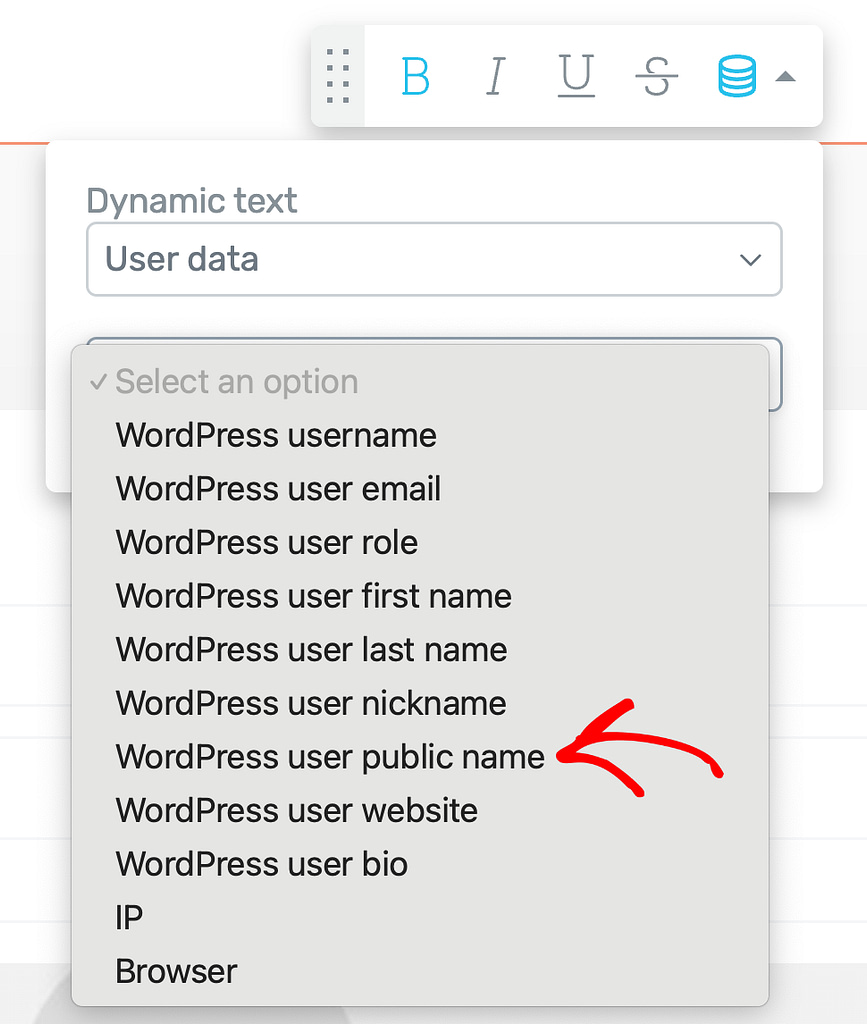The image size is (867, 1024).
Task: Apply strikethrough formatting to the text
Action: [x=657, y=76]
